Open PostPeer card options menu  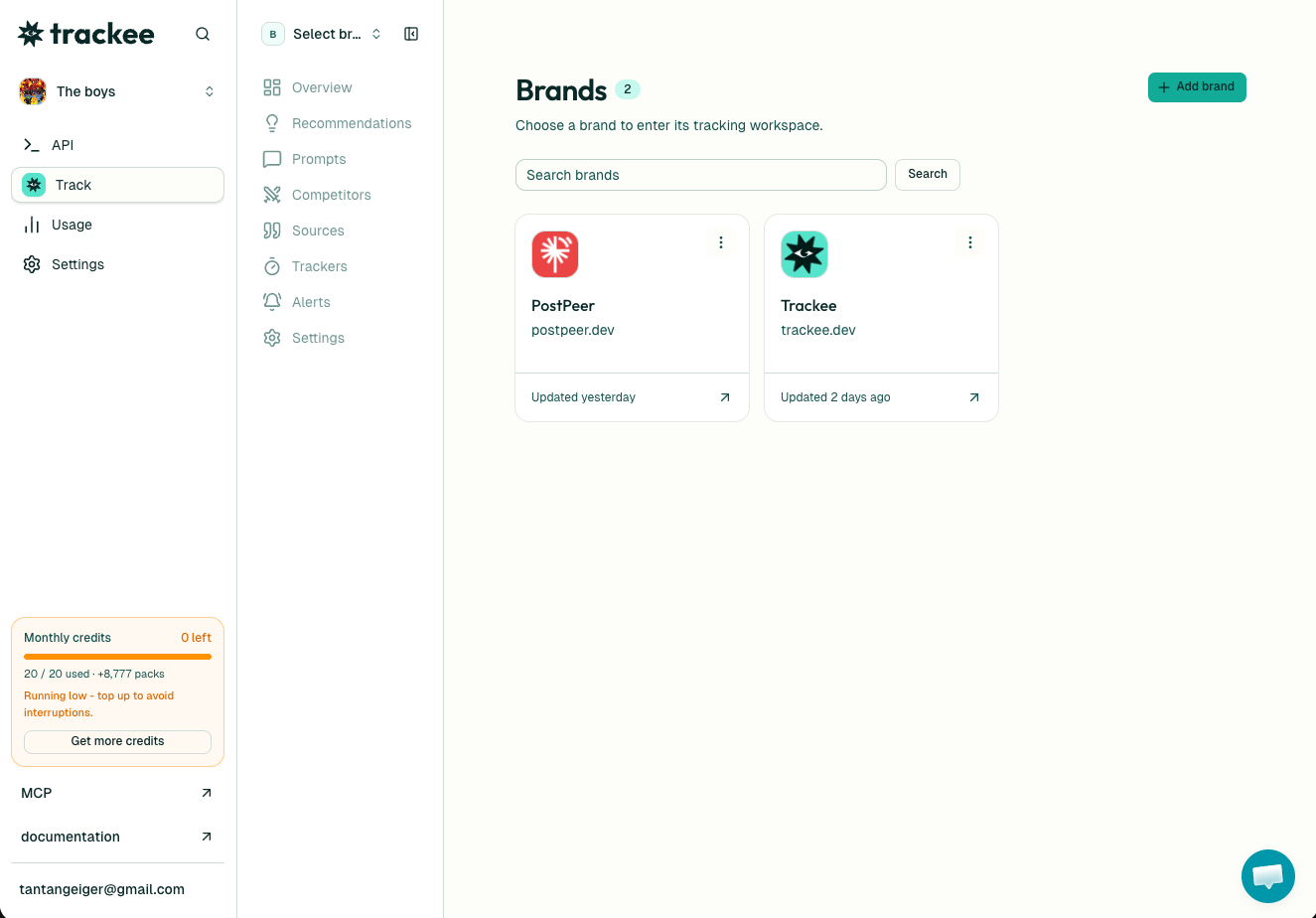721,242
